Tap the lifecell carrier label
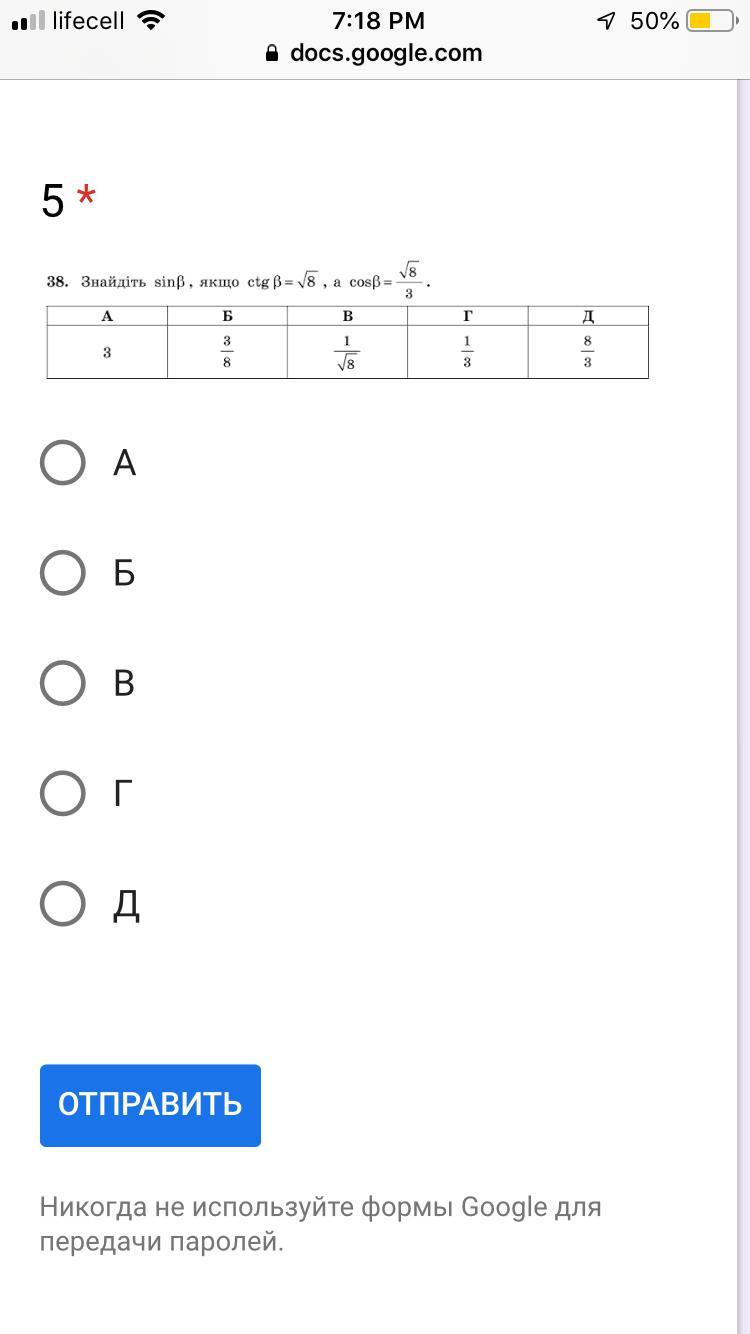Screen dimensions: 750x1334 click(x=88, y=20)
